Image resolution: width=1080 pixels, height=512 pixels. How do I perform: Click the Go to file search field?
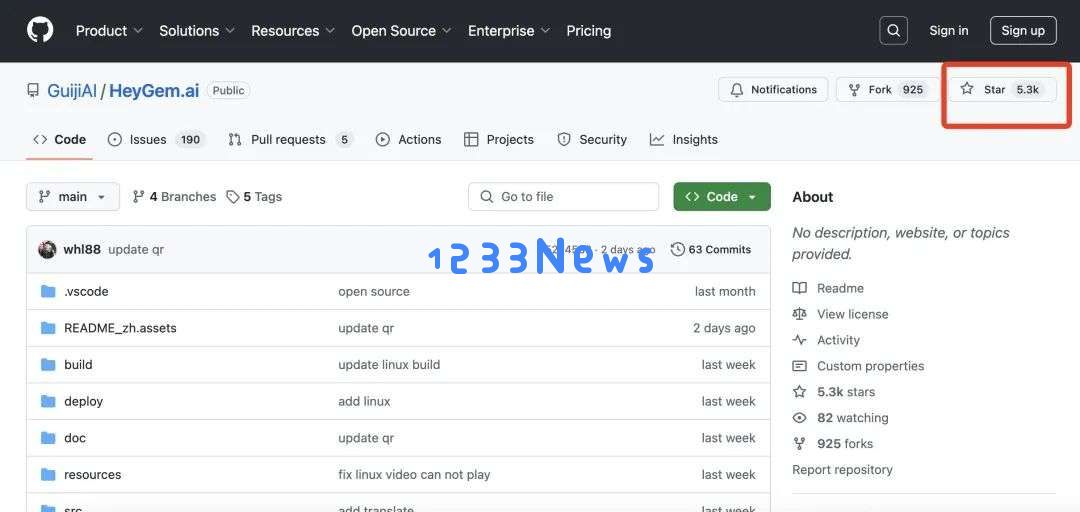[563, 196]
